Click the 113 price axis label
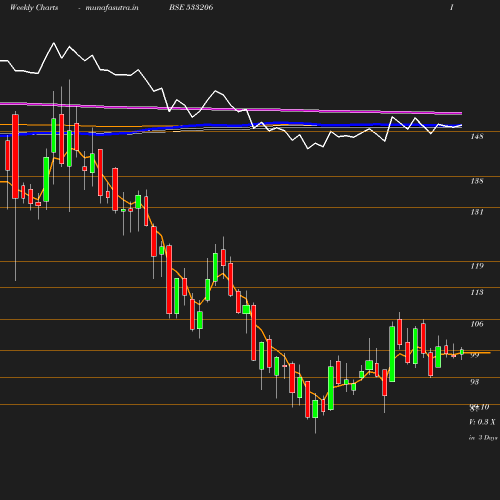The width and height of the screenshot is (500, 500). click(x=477, y=292)
